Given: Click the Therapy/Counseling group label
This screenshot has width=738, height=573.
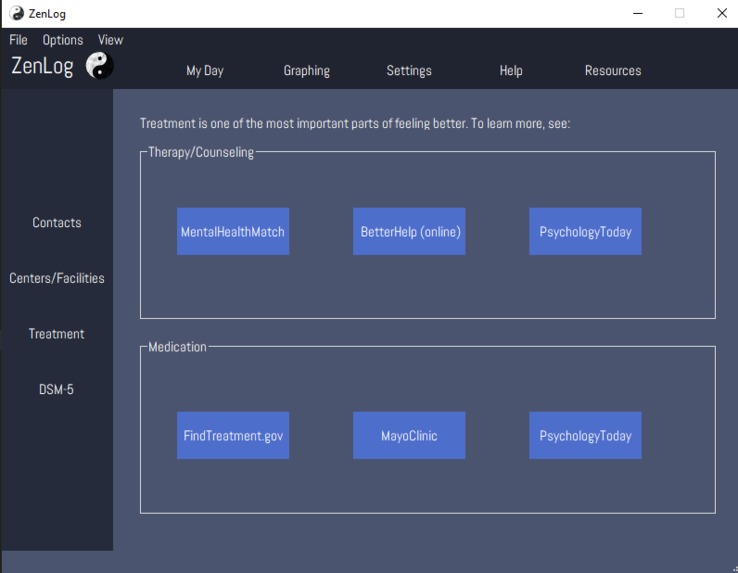Looking at the screenshot, I should [x=201, y=152].
